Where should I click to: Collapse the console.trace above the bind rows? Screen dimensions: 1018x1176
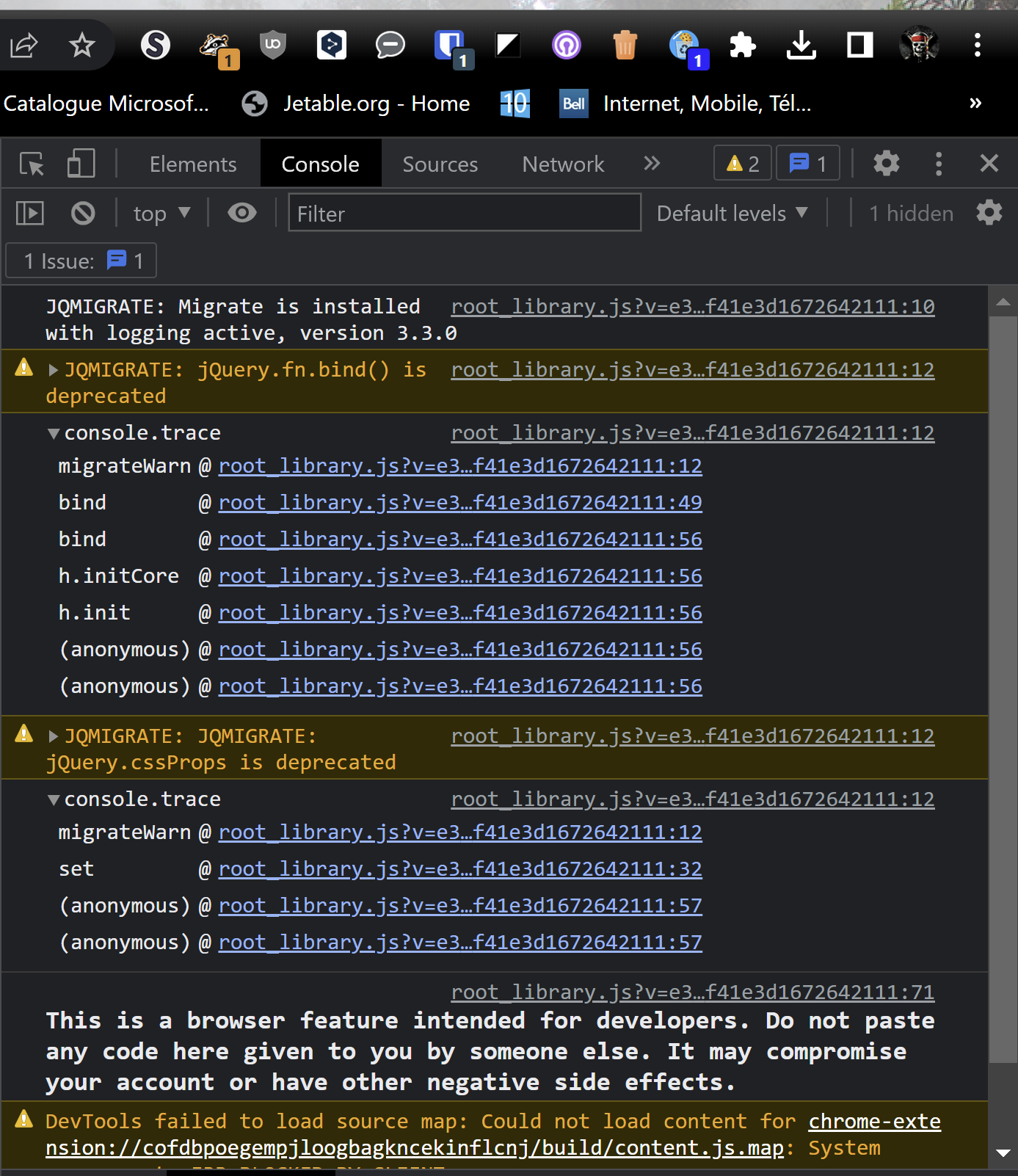pyautogui.click(x=53, y=434)
